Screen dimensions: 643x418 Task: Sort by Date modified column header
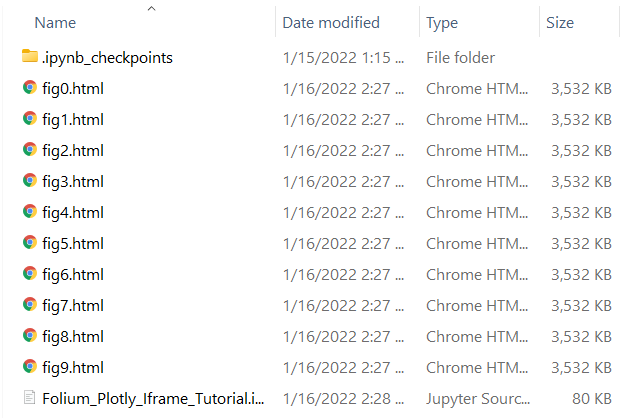point(331,22)
